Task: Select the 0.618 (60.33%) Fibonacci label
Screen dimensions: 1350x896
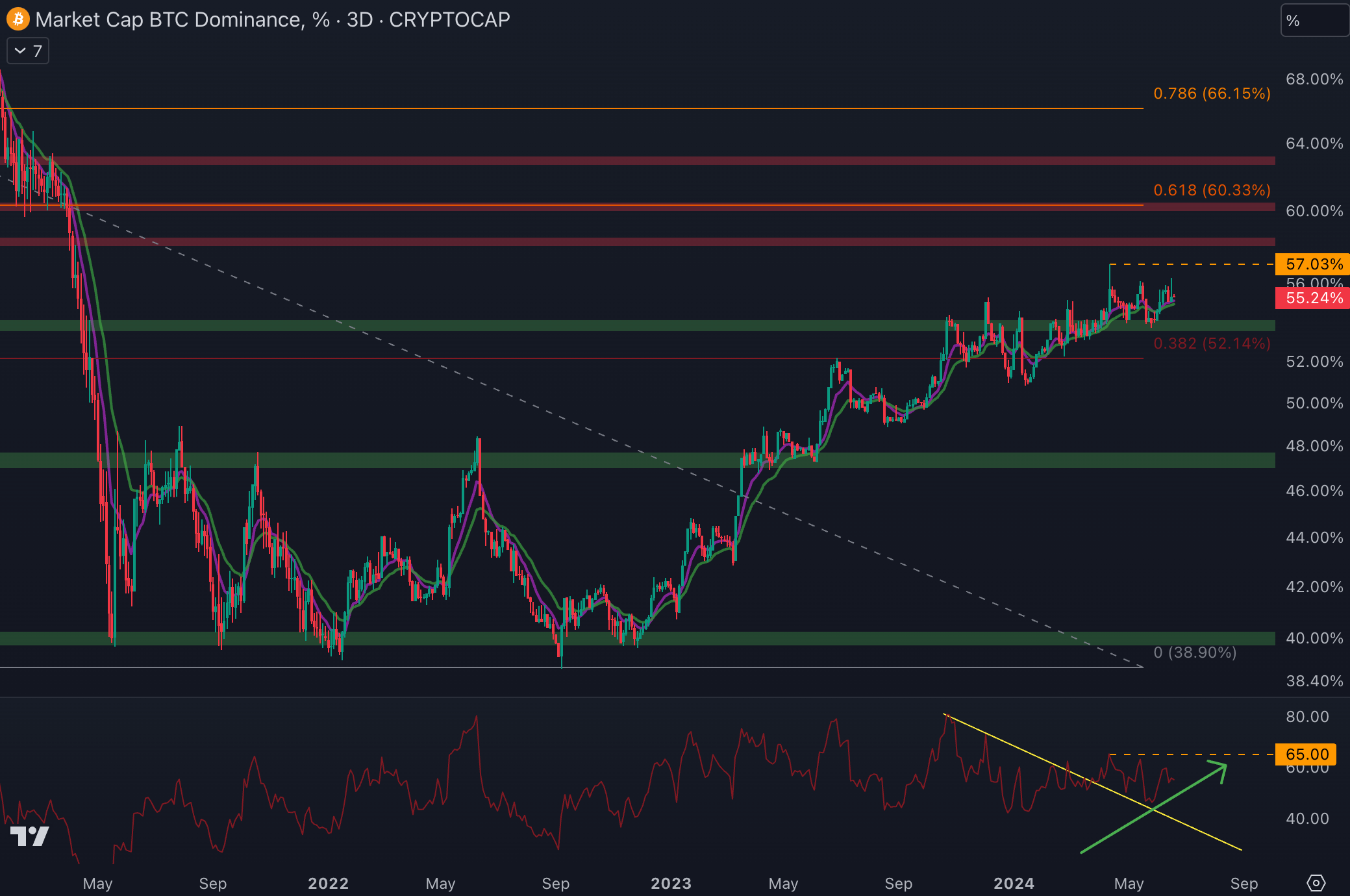Action: click(1212, 190)
